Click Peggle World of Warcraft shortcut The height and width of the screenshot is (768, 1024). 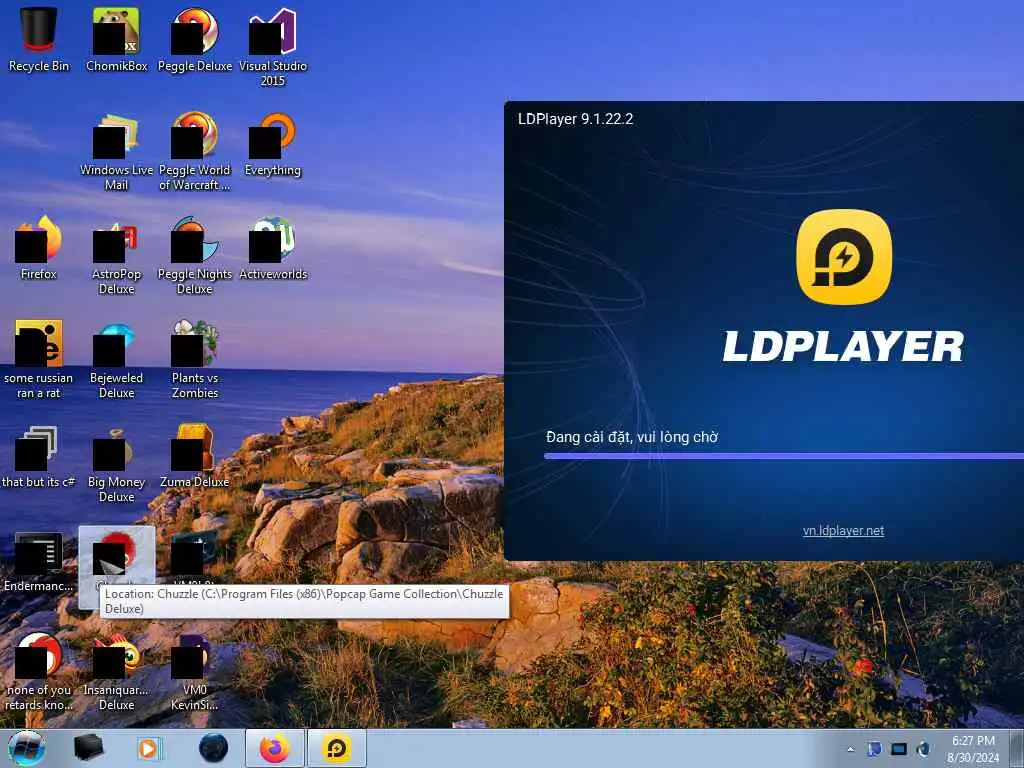click(x=195, y=152)
